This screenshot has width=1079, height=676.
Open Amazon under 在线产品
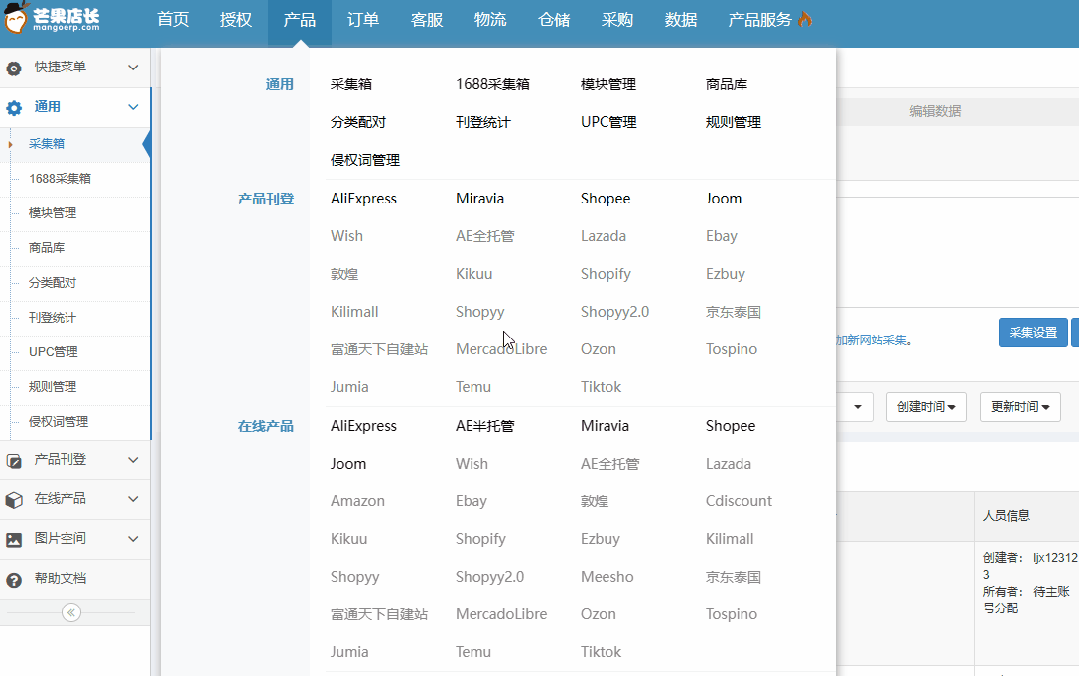358,501
